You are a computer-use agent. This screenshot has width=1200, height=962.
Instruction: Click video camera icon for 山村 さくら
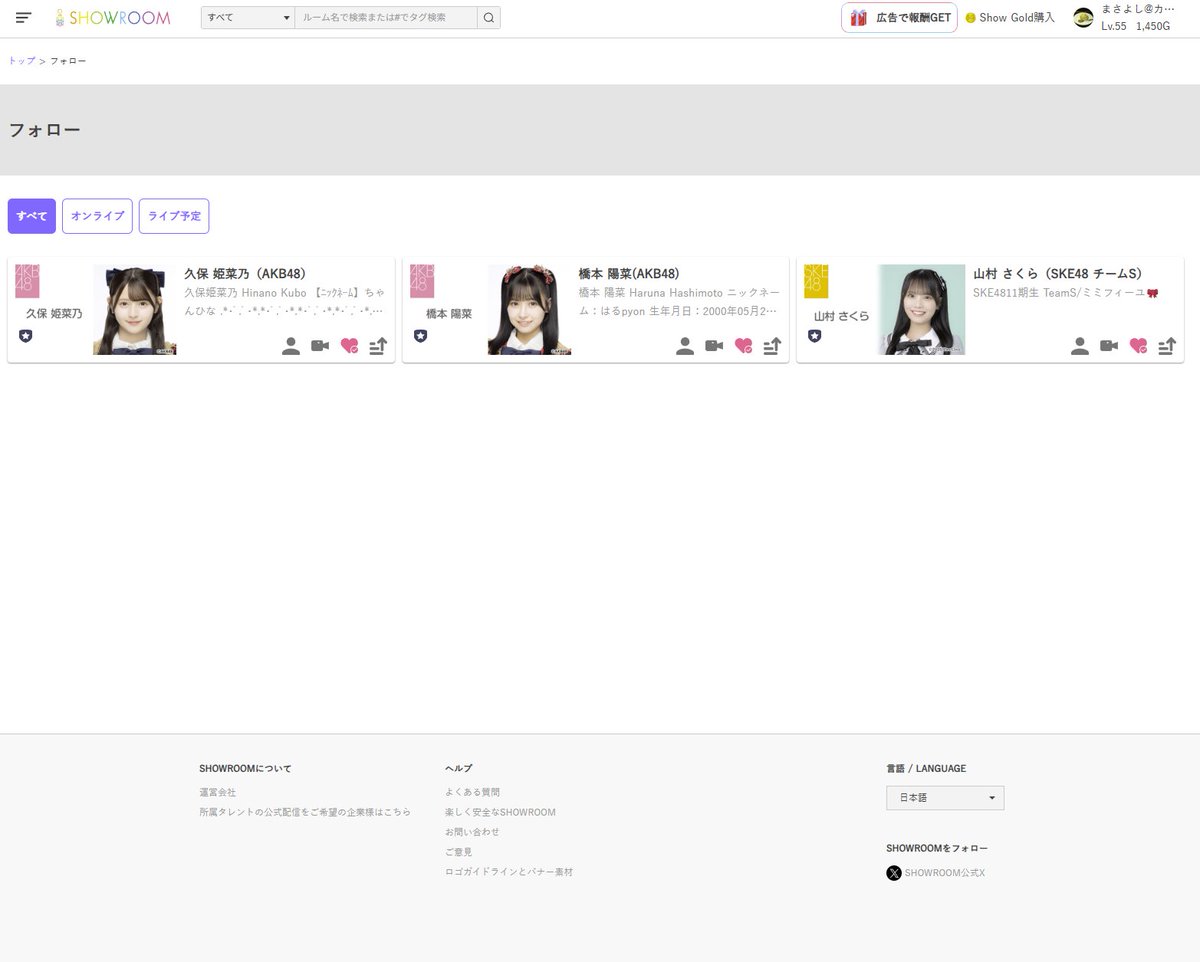tap(1109, 346)
